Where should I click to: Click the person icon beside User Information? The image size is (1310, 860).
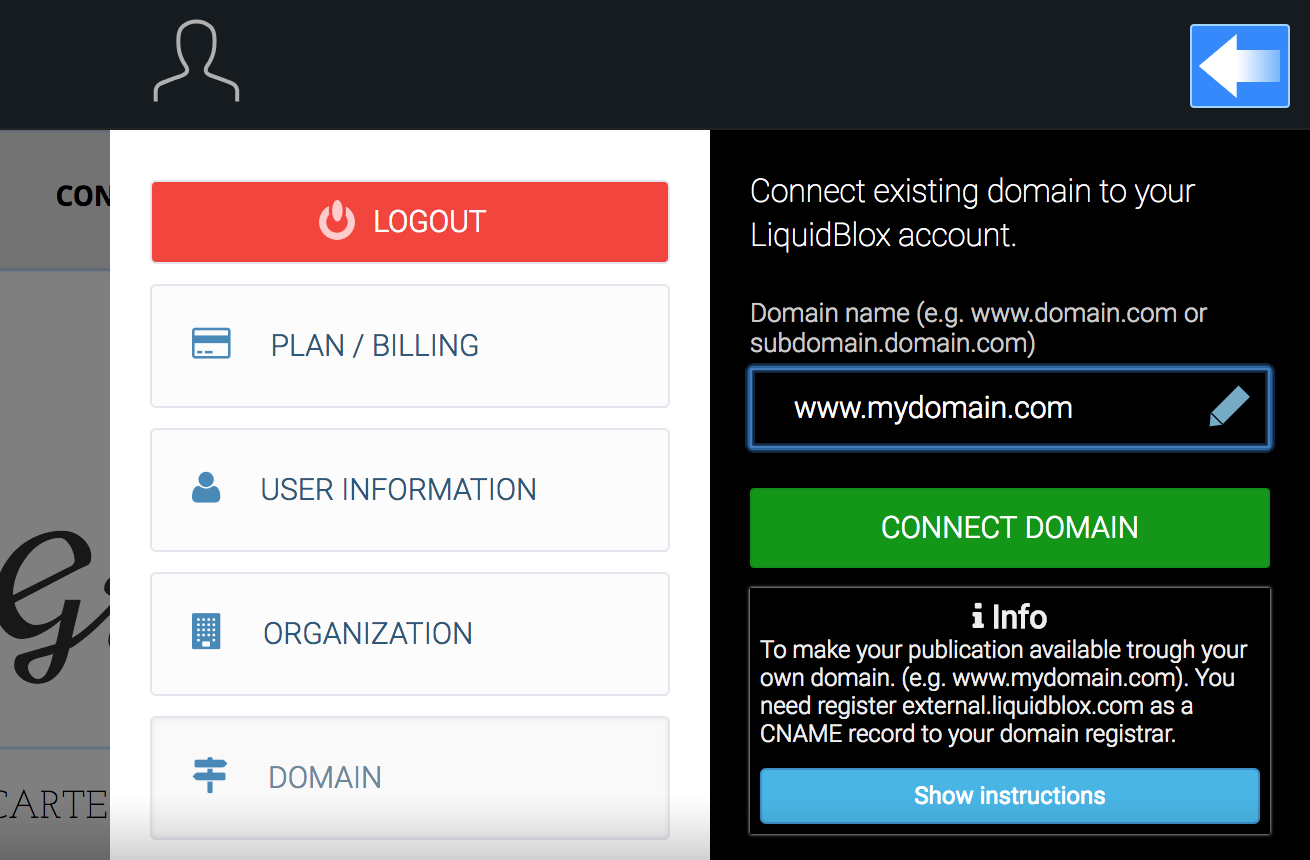click(x=206, y=489)
